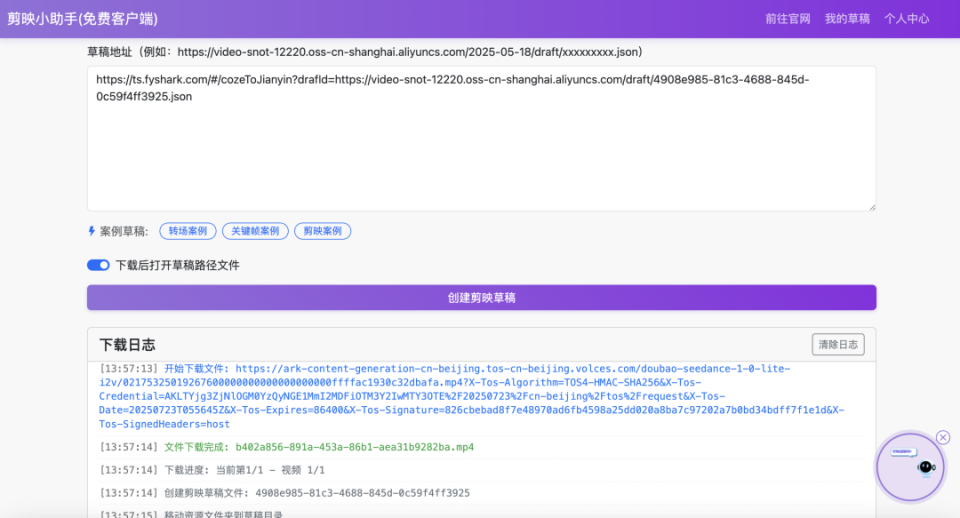Clear the log with 清除日志
The width and height of the screenshot is (960, 518).
838,345
